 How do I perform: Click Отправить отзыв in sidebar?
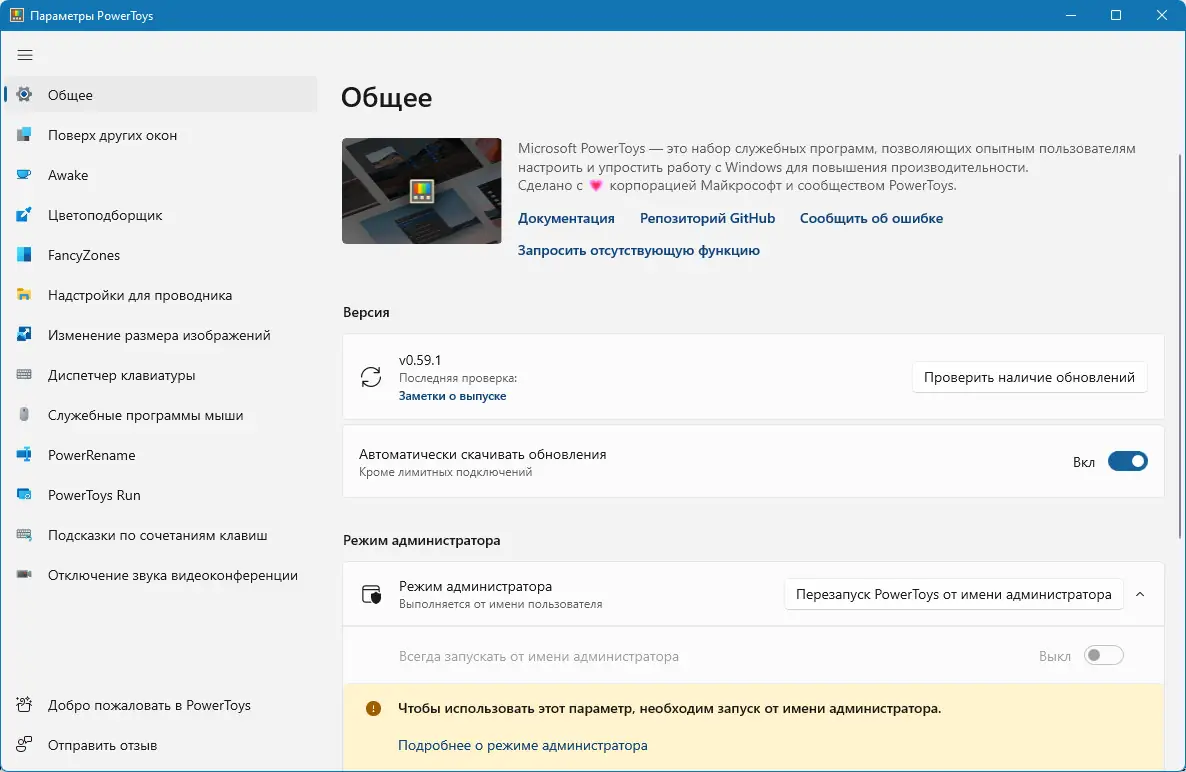tap(160, 745)
